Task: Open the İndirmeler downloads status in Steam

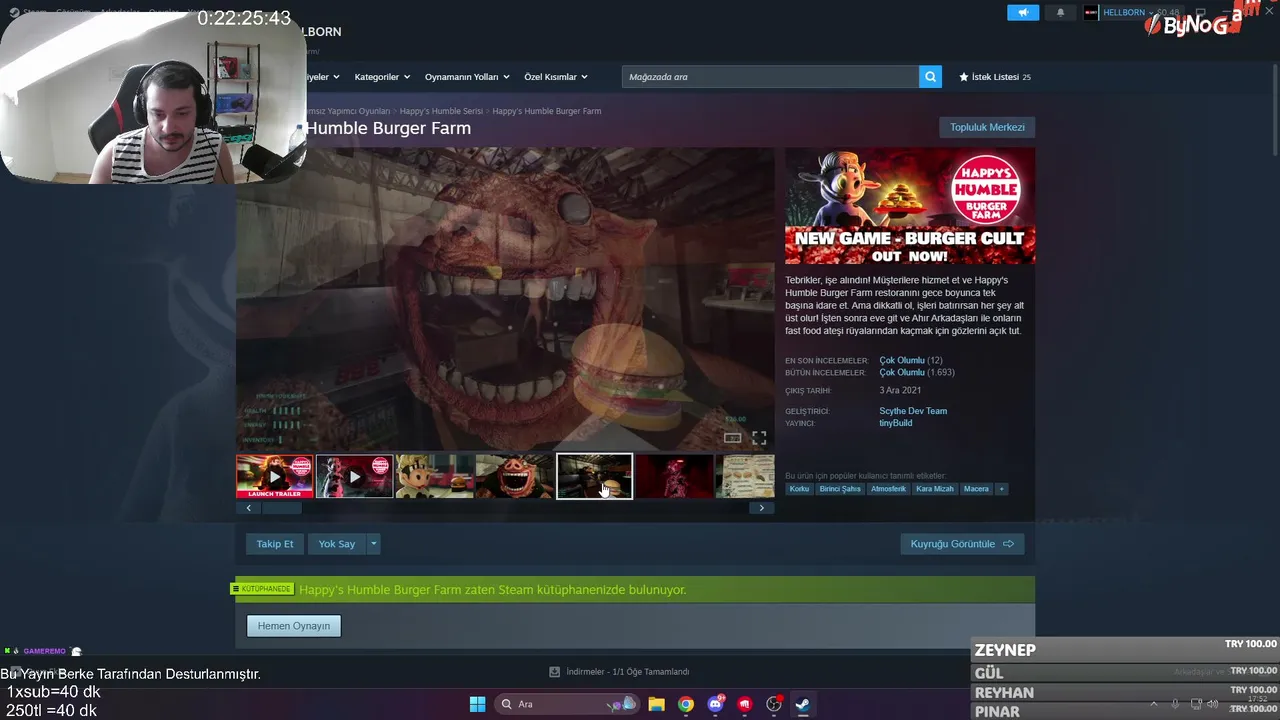Action: pos(619,672)
